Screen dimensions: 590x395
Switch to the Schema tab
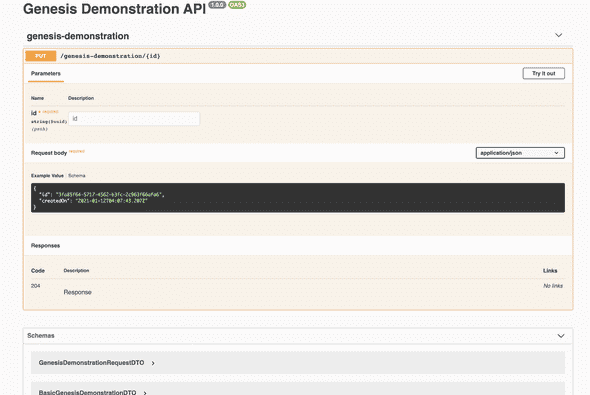point(77,176)
